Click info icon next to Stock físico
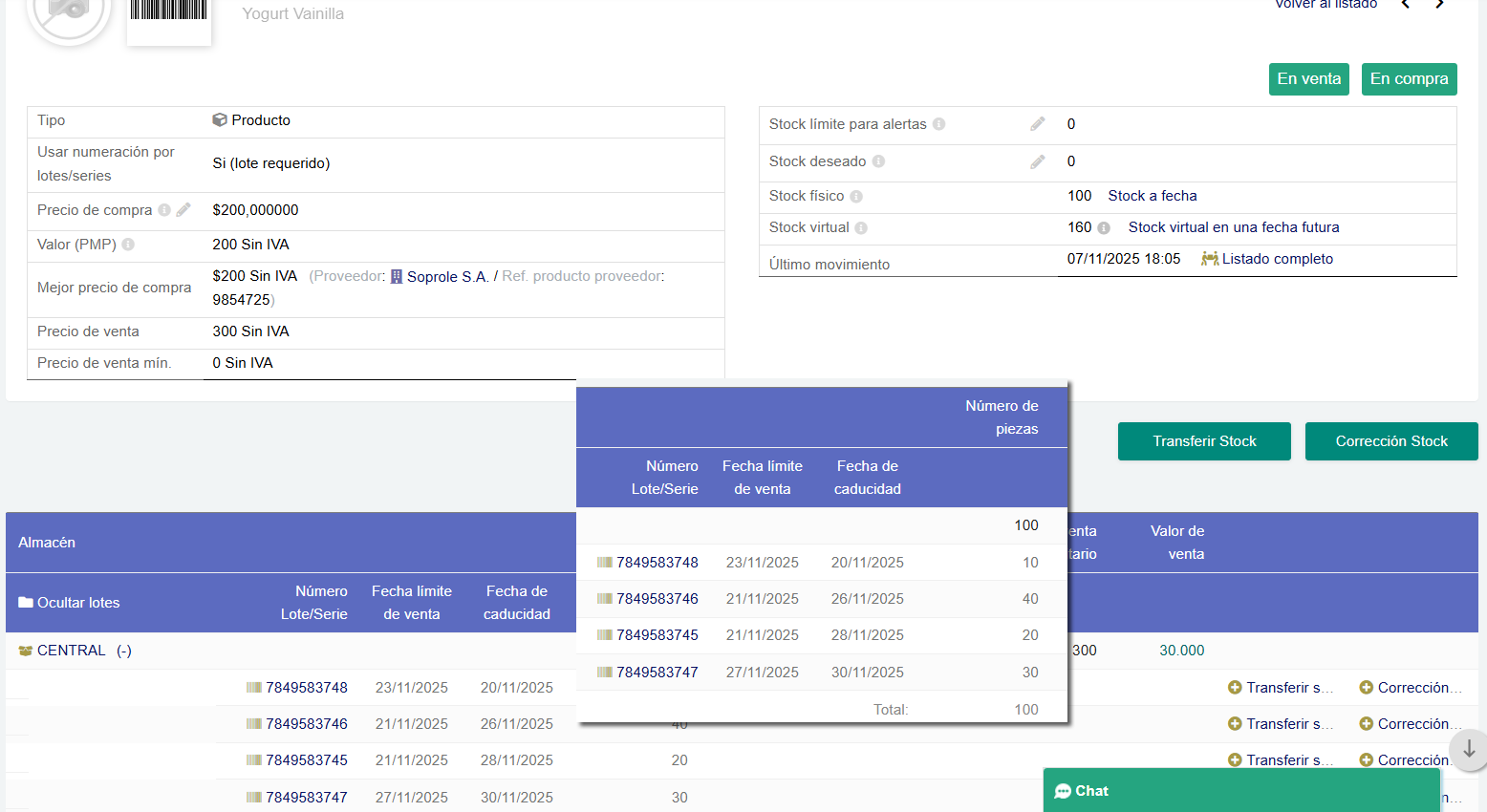The height and width of the screenshot is (812, 1487). (x=856, y=197)
